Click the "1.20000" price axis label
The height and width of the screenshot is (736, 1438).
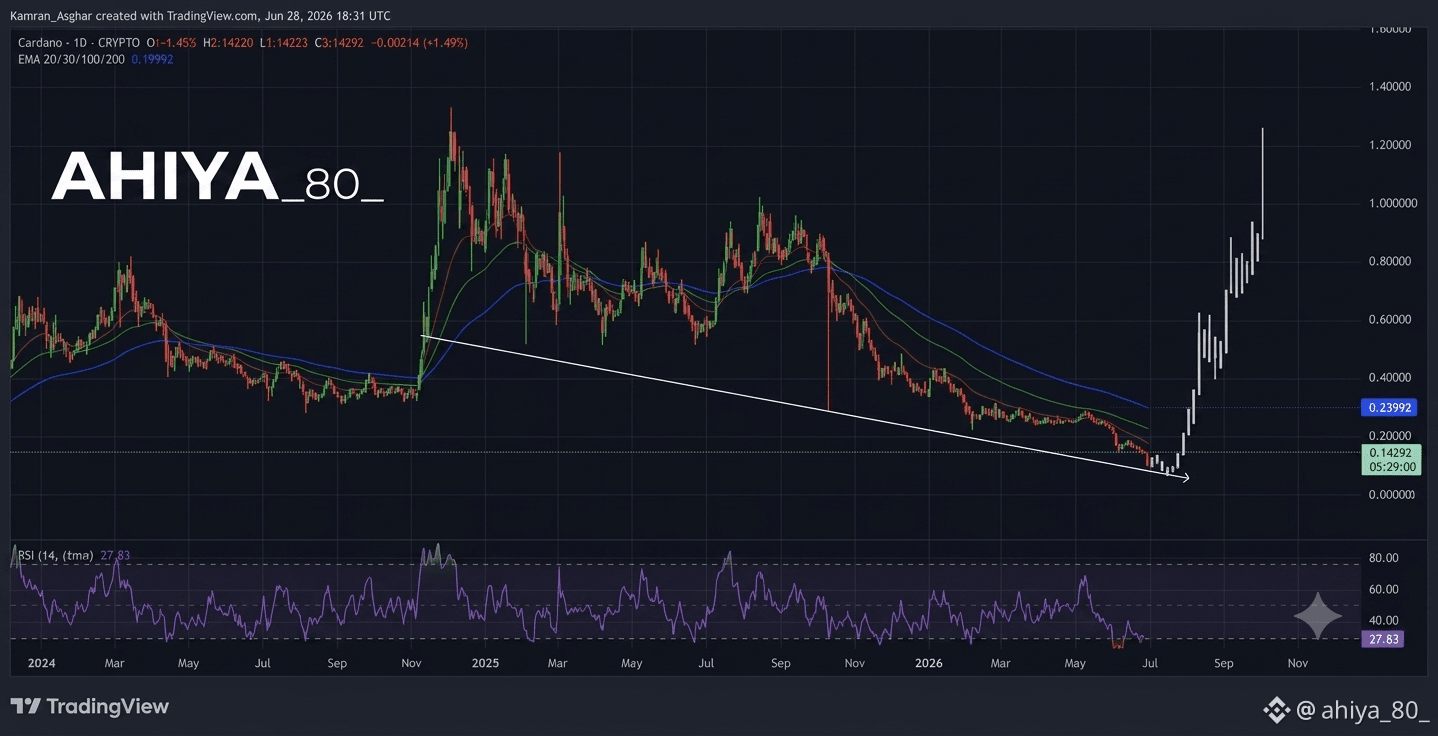coord(1390,145)
